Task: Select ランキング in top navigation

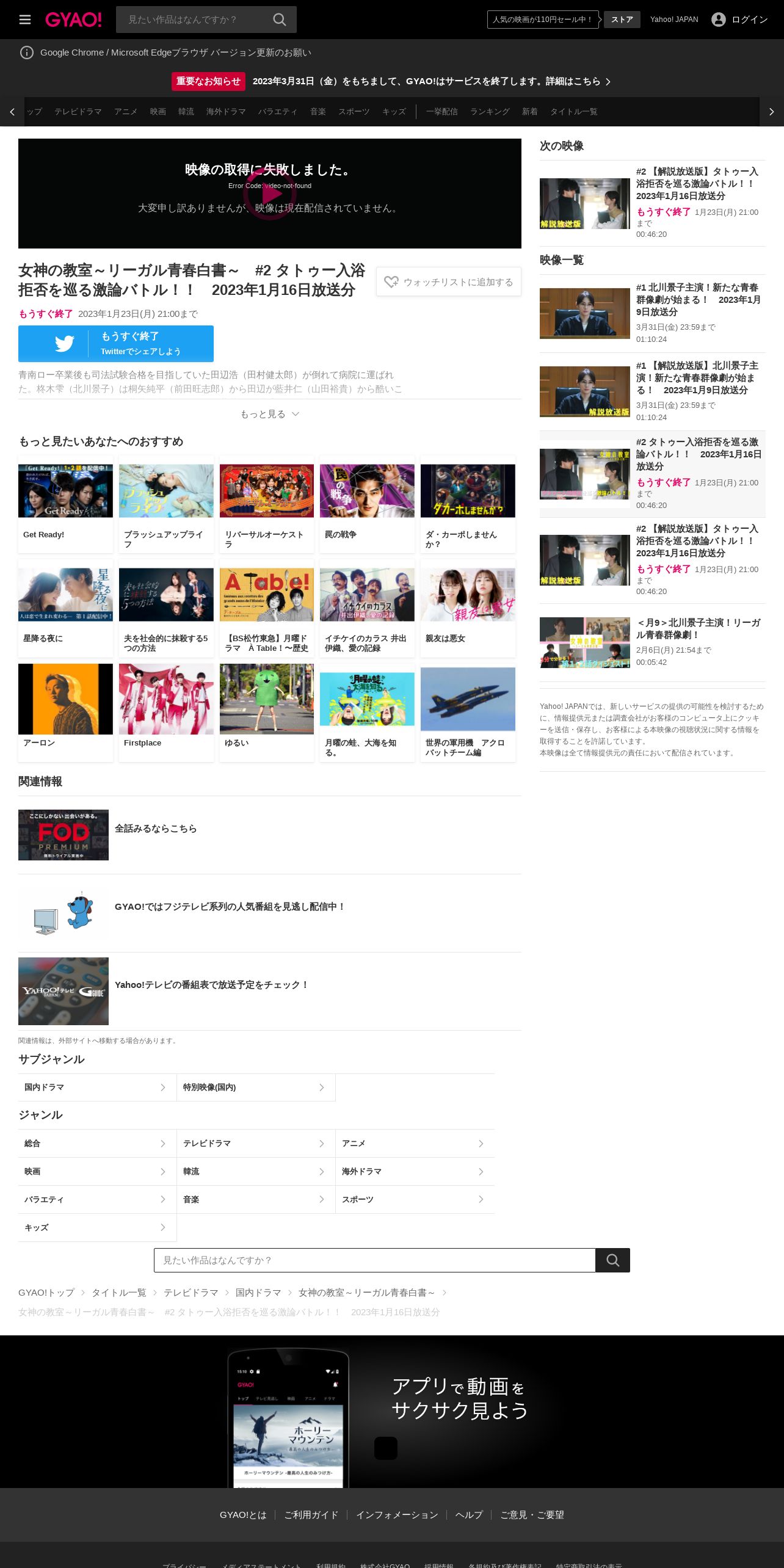Action: (x=490, y=112)
